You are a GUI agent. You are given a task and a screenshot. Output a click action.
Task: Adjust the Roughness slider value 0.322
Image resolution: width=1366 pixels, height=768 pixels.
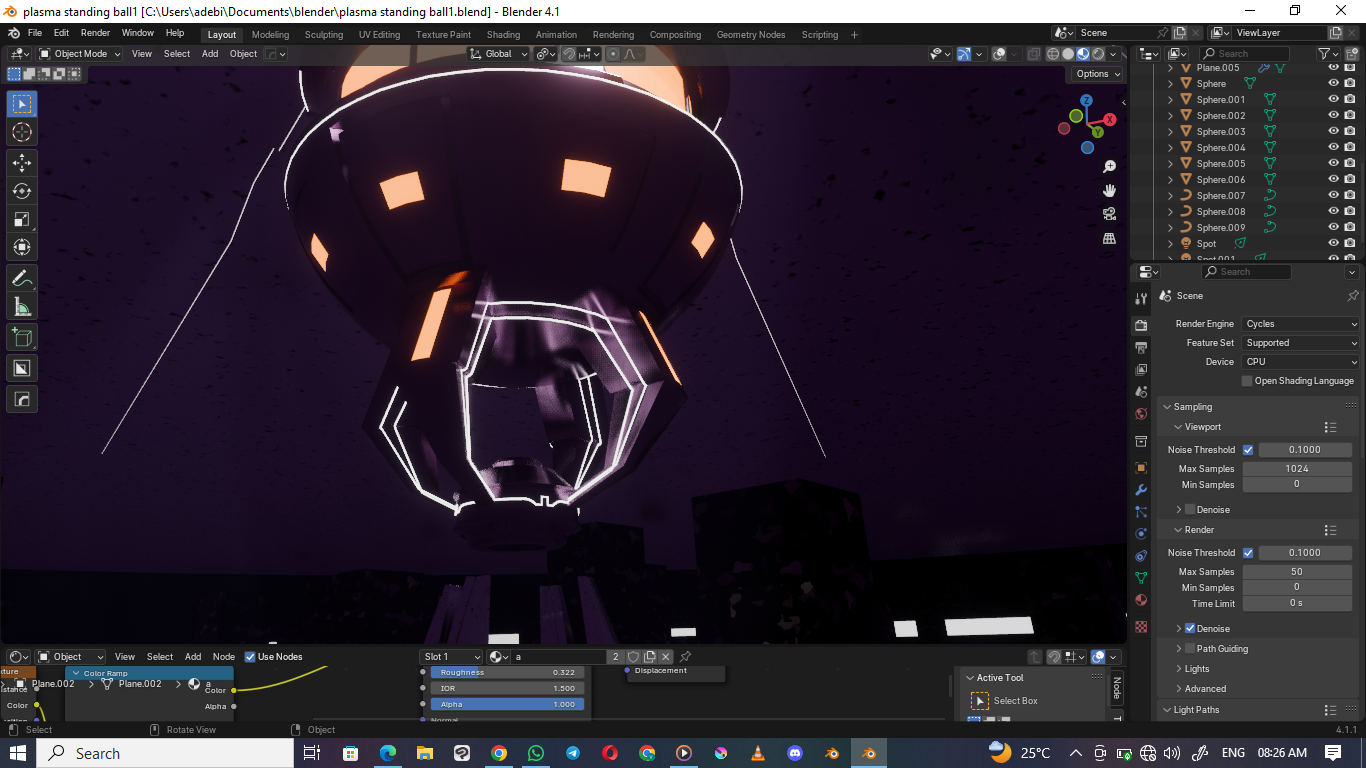[x=507, y=673]
